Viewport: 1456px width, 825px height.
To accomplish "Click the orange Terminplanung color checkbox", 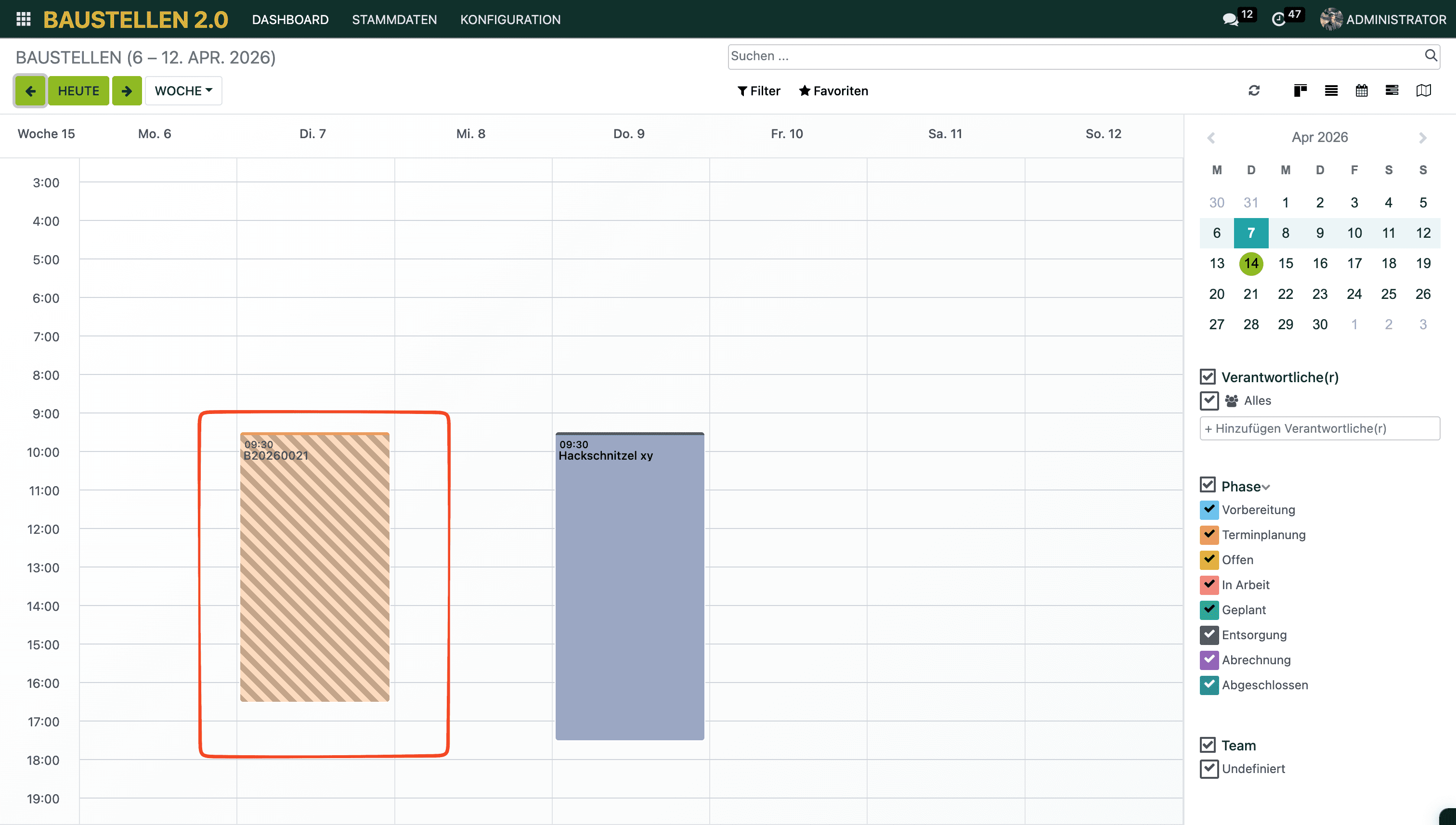I will (x=1209, y=534).
